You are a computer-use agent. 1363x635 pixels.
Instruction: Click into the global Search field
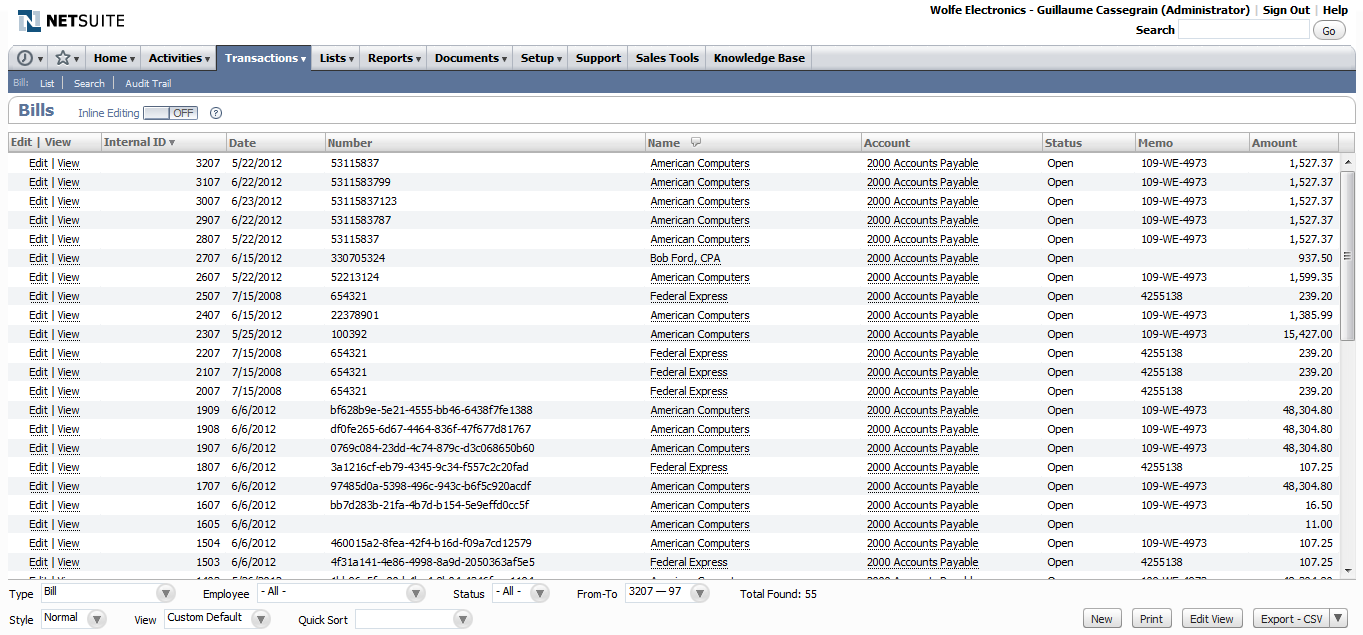1243,30
